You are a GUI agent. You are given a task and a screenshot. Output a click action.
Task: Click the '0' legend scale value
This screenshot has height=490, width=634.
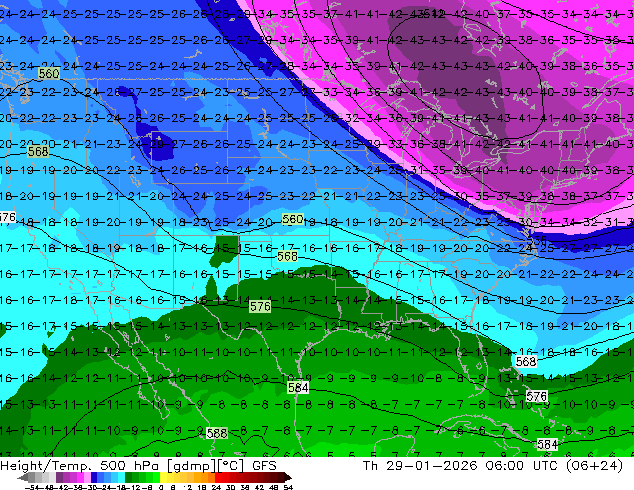click(161, 487)
